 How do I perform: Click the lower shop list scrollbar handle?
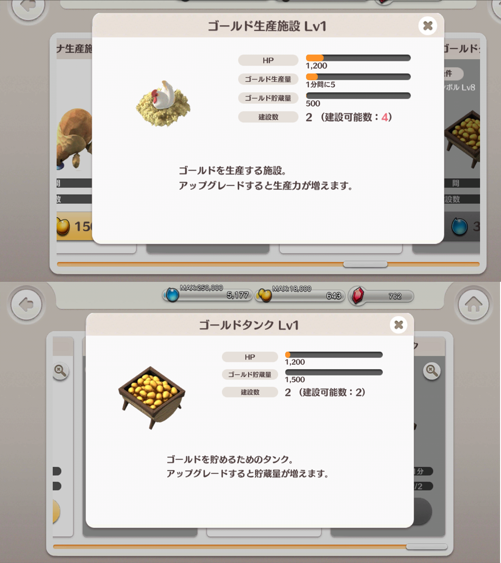click(x=427, y=546)
